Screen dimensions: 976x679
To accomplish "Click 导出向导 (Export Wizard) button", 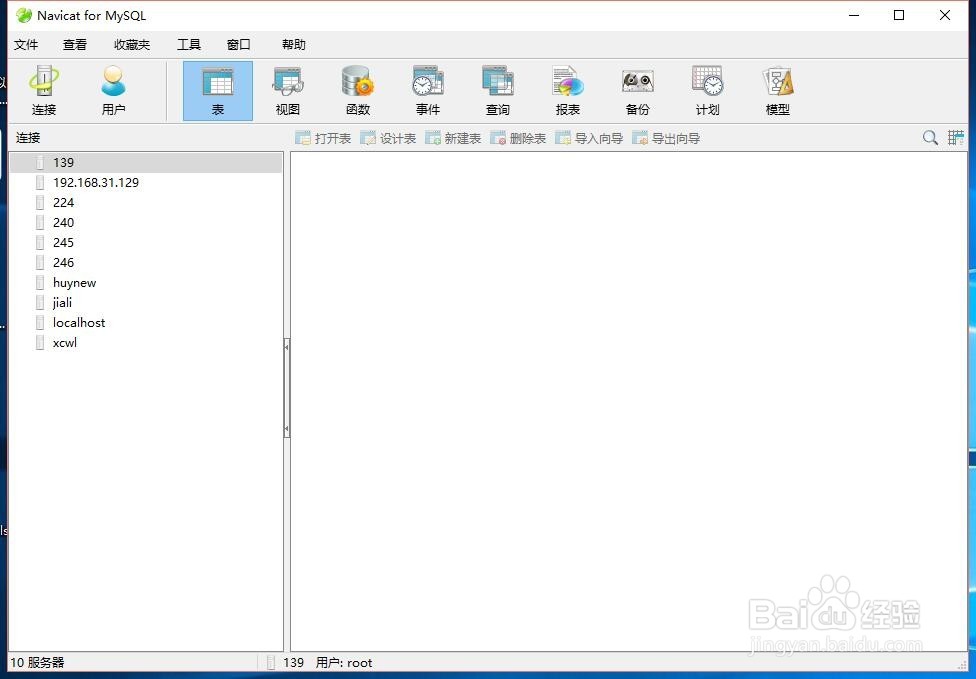I will [666, 138].
